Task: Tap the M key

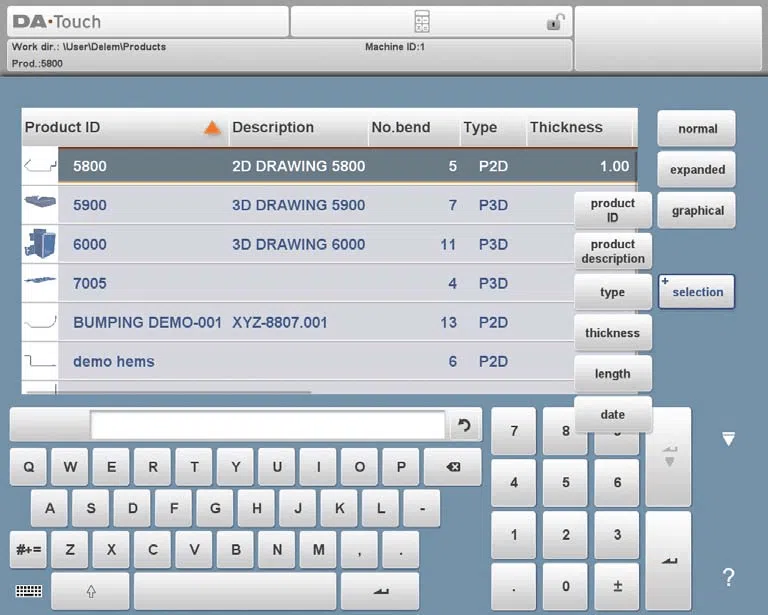Action: (x=318, y=549)
